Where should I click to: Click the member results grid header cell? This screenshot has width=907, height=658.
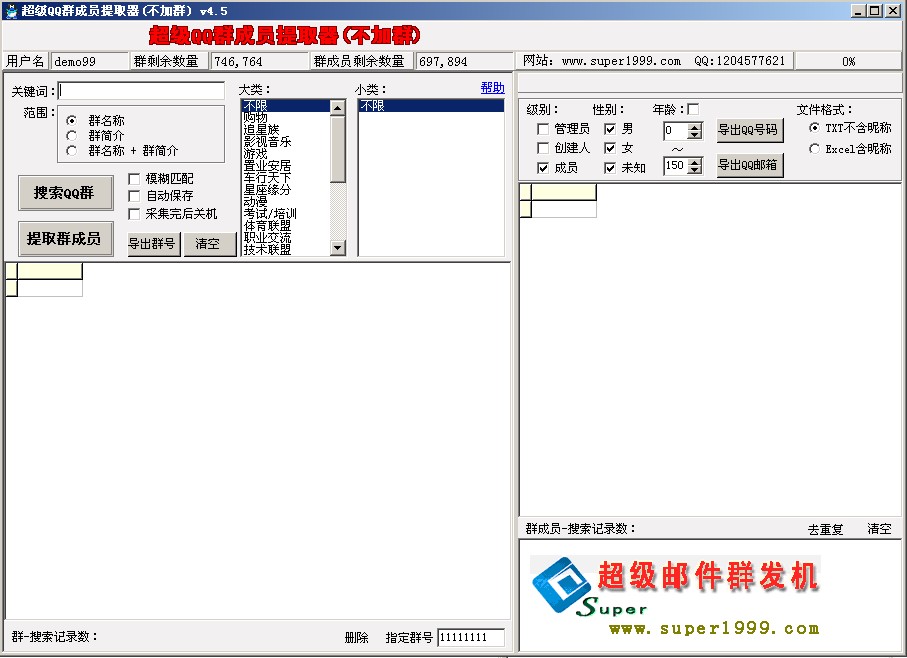(564, 192)
